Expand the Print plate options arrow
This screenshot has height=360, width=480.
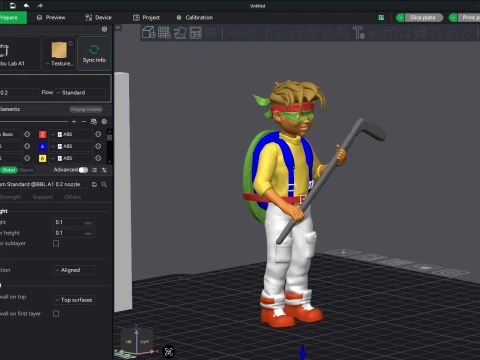click(x=453, y=18)
